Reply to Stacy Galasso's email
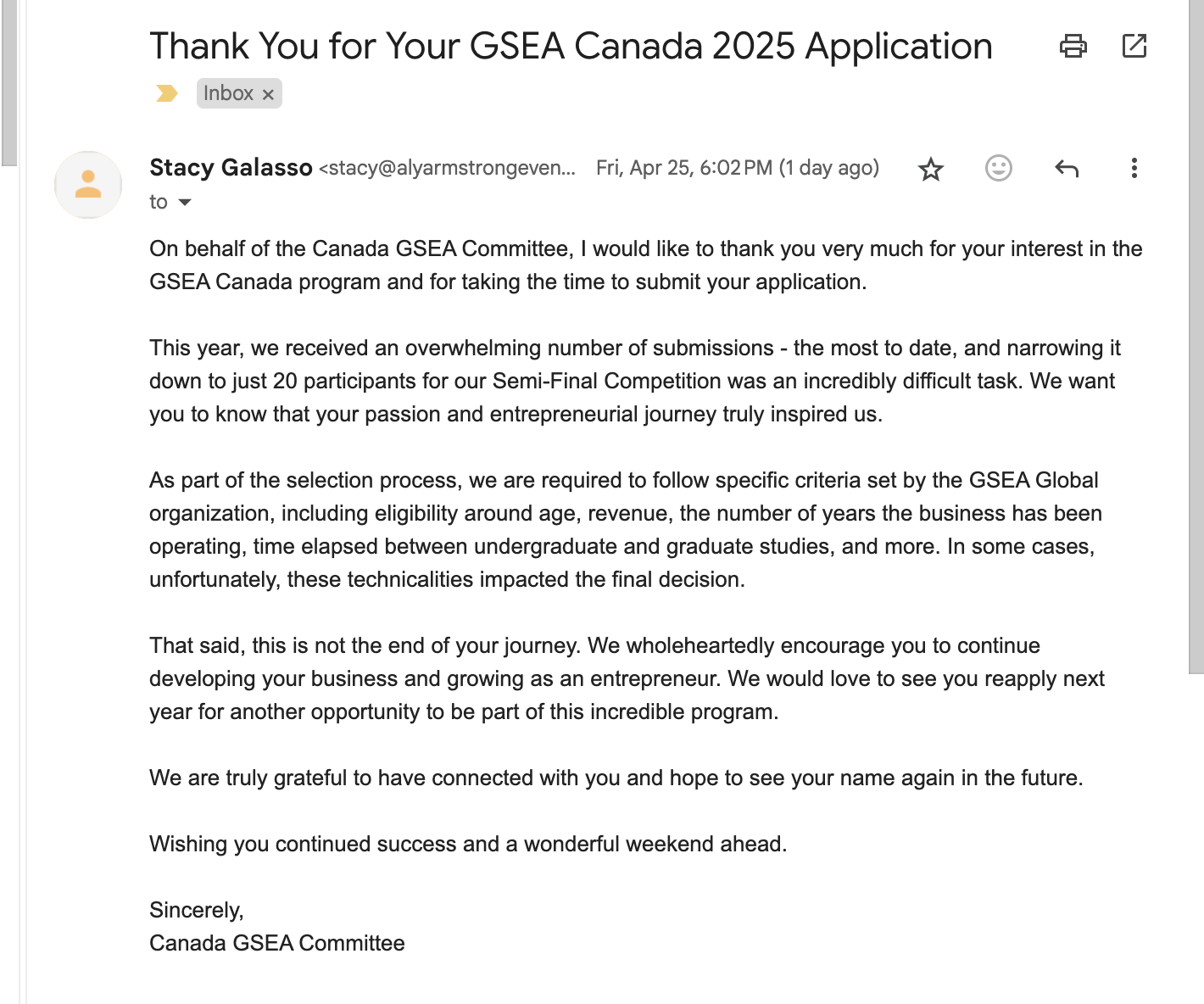Image resolution: width=1204 pixels, height=1004 pixels. 1066,169
